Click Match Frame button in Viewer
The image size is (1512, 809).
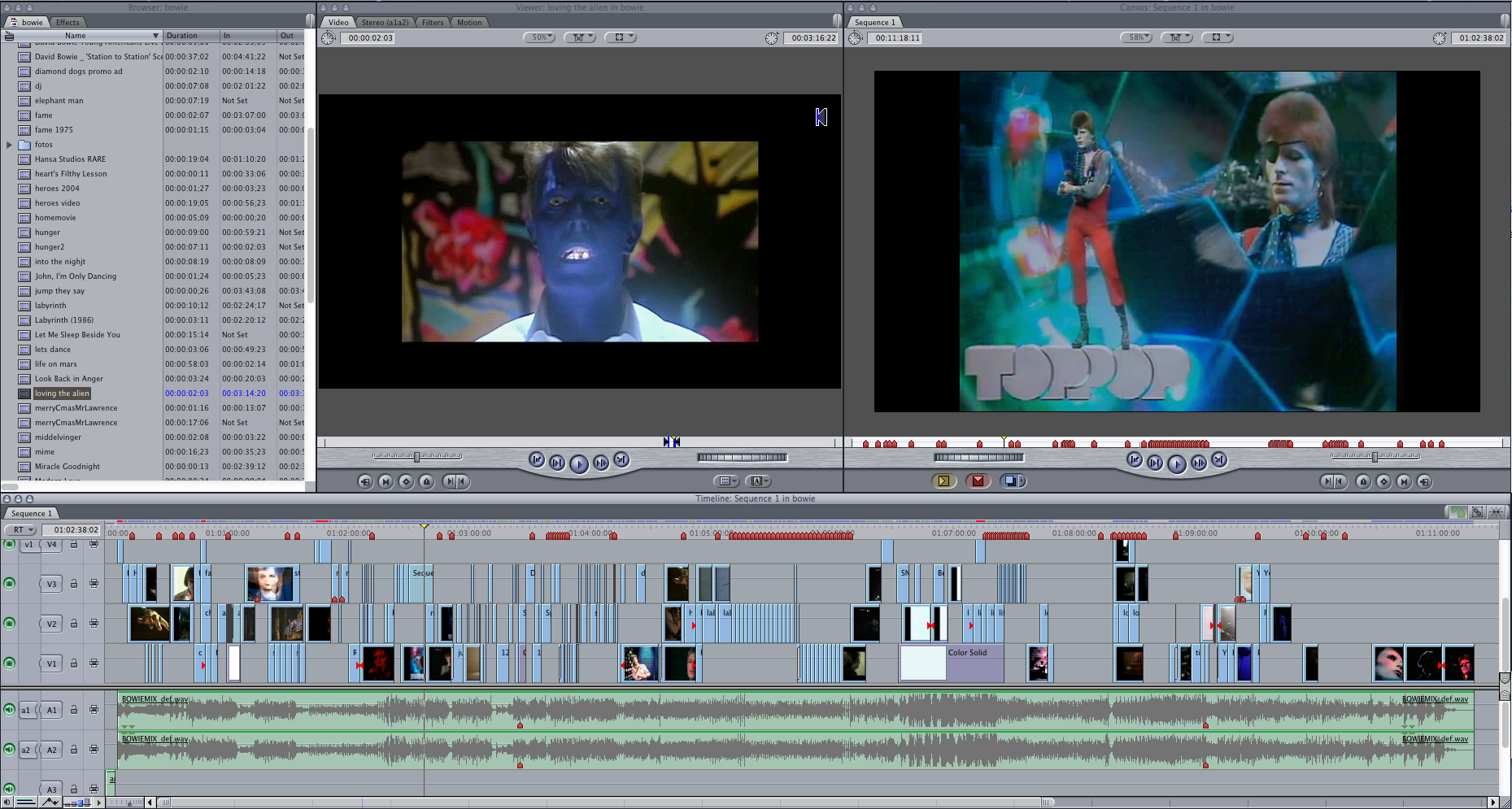pyautogui.click(x=365, y=481)
